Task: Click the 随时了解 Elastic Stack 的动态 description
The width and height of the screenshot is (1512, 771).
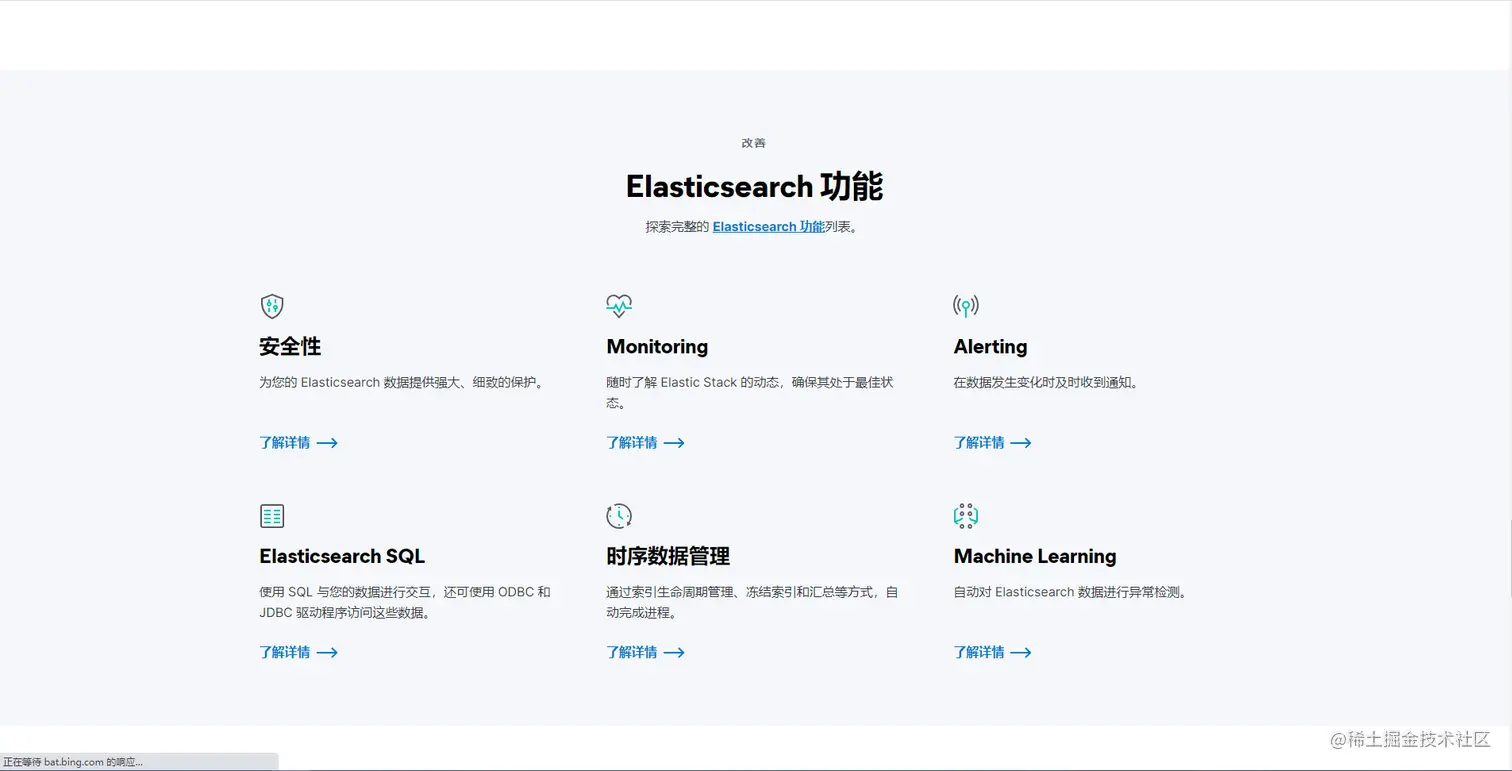Action: tap(750, 393)
